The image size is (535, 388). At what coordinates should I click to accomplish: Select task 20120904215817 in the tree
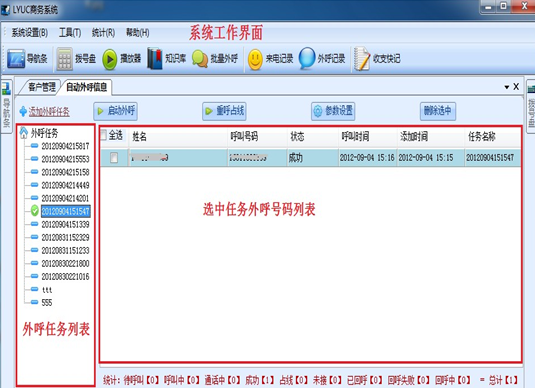(65, 146)
